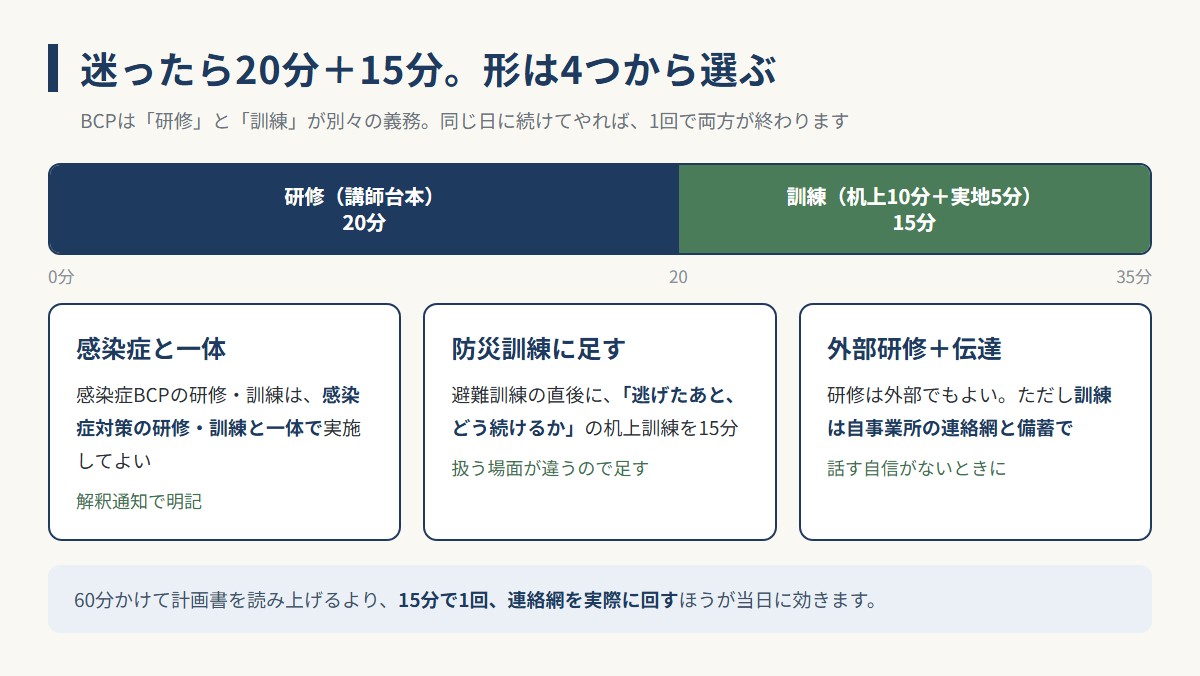The width and height of the screenshot is (1200, 676).
Task: Click body text beginning '避難訓練の直後に'
Action: coord(595,411)
